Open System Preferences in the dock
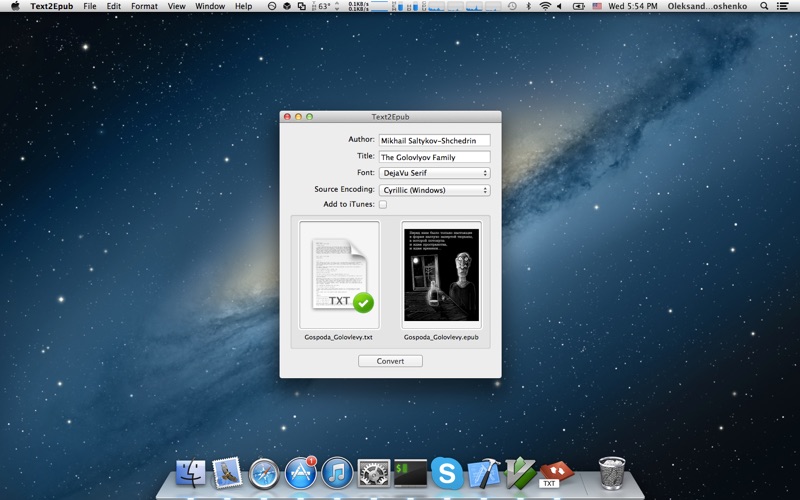The height and width of the screenshot is (500, 800). 373,473
